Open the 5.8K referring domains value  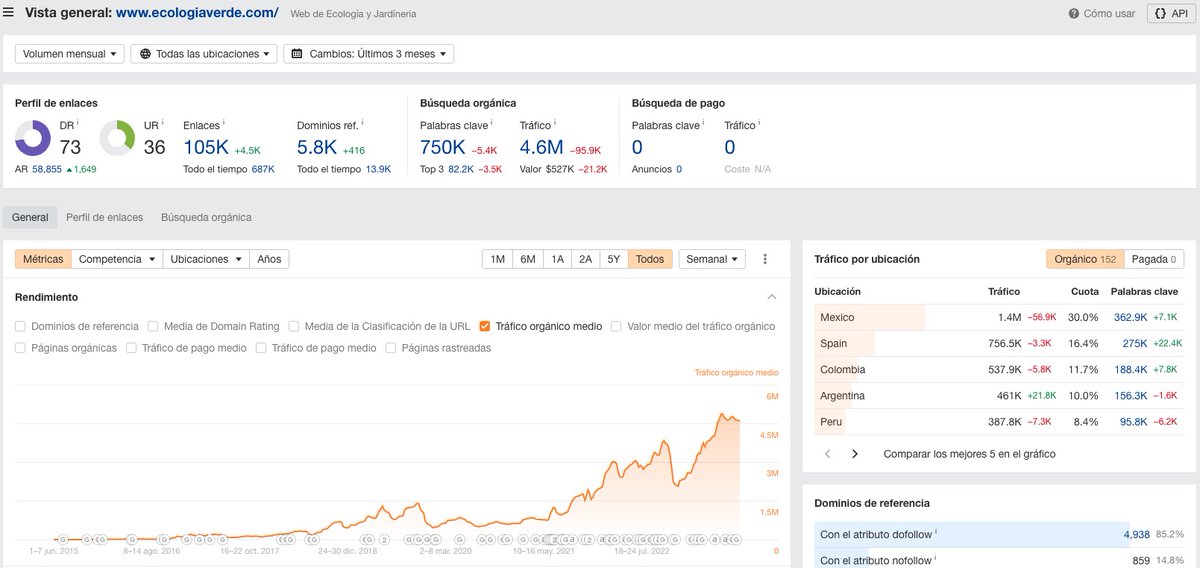317,147
